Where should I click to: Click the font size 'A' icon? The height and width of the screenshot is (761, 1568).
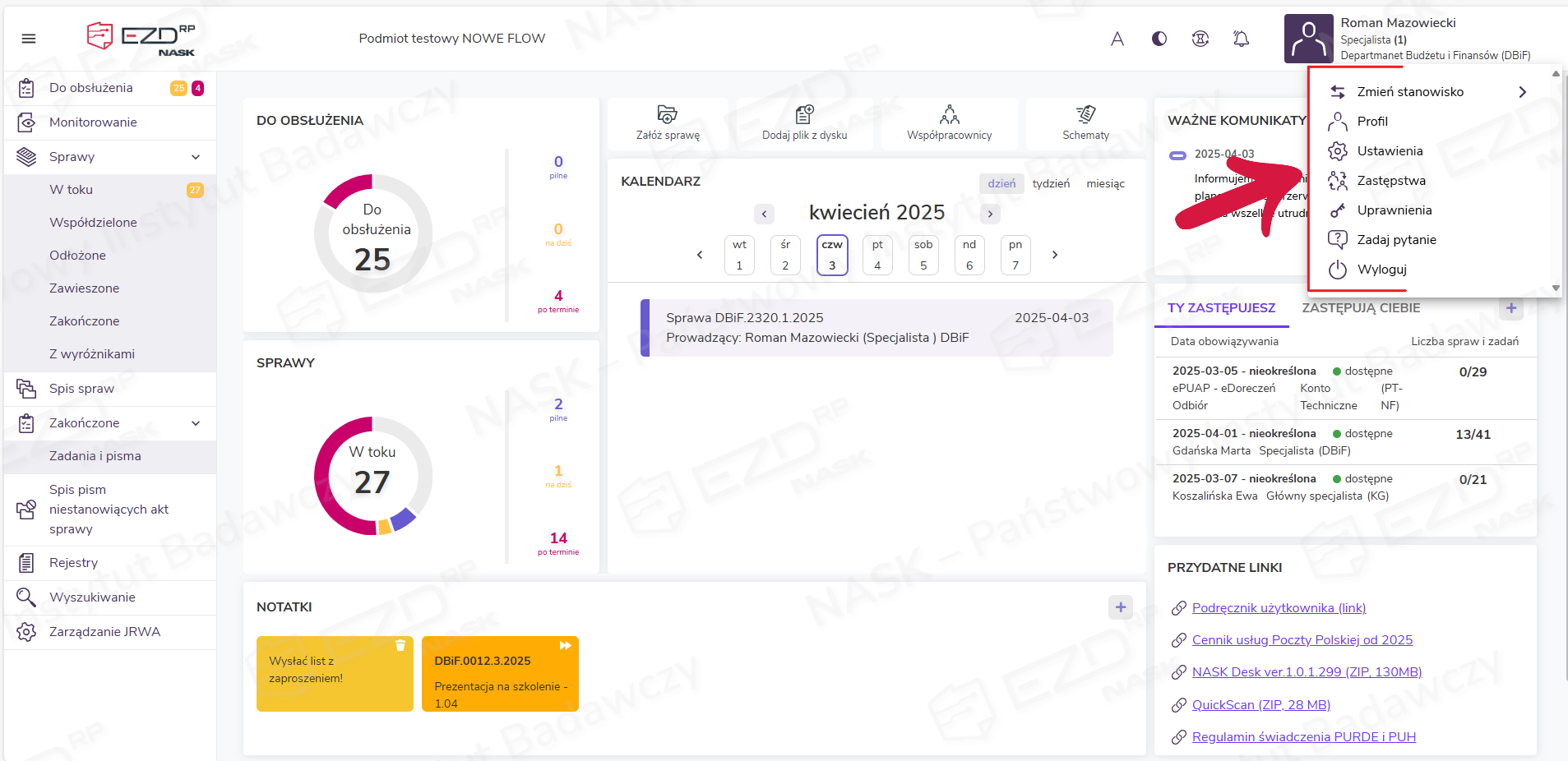point(1117,39)
